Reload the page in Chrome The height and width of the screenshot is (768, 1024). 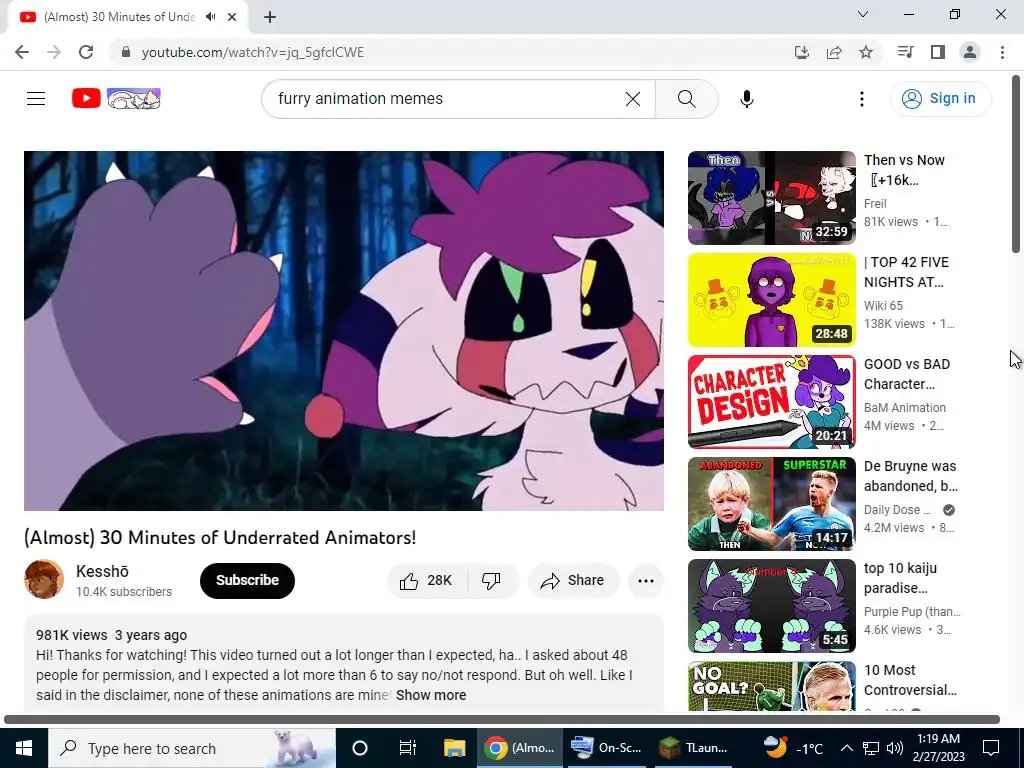pos(86,52)
